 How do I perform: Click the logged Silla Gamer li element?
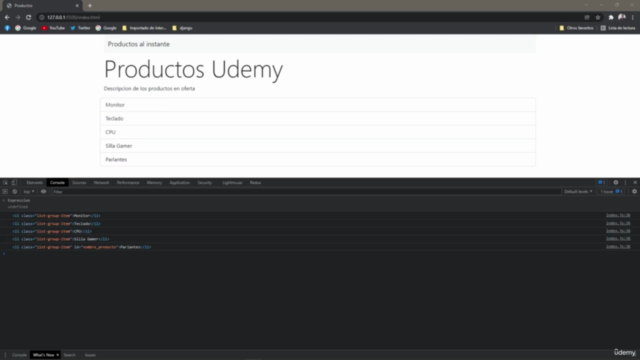click(61, 239)
